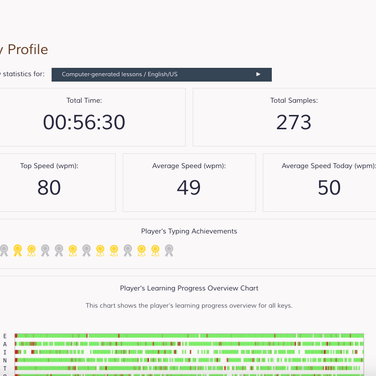The height and width of the screenshot is (376, 376).
Task: Click the N key progress bar
Action: (189, 360)
